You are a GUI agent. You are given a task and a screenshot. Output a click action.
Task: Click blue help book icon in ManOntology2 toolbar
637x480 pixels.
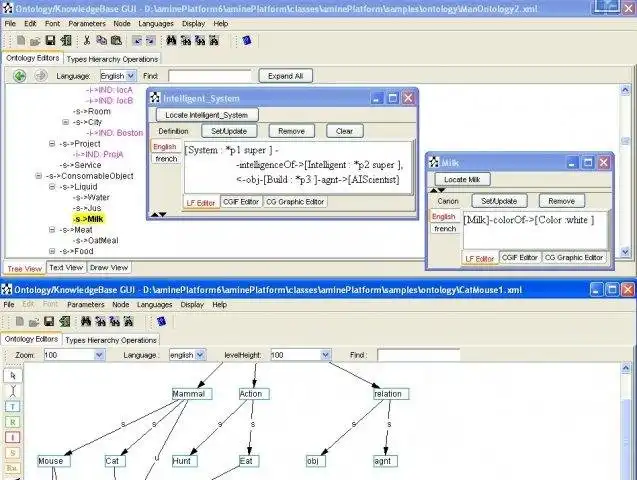(247, 40)
